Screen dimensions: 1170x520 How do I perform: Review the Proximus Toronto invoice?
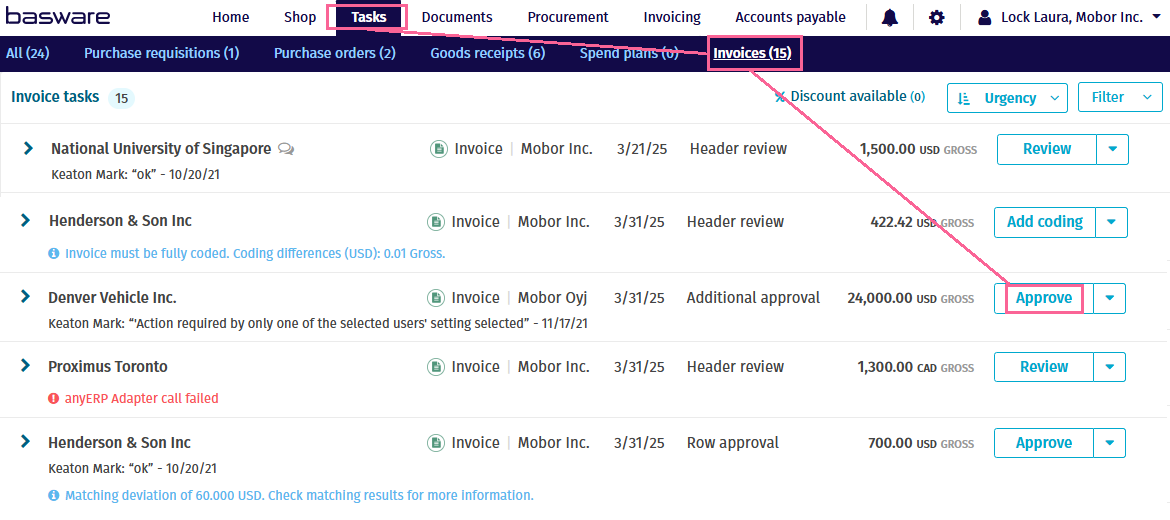1044,367
